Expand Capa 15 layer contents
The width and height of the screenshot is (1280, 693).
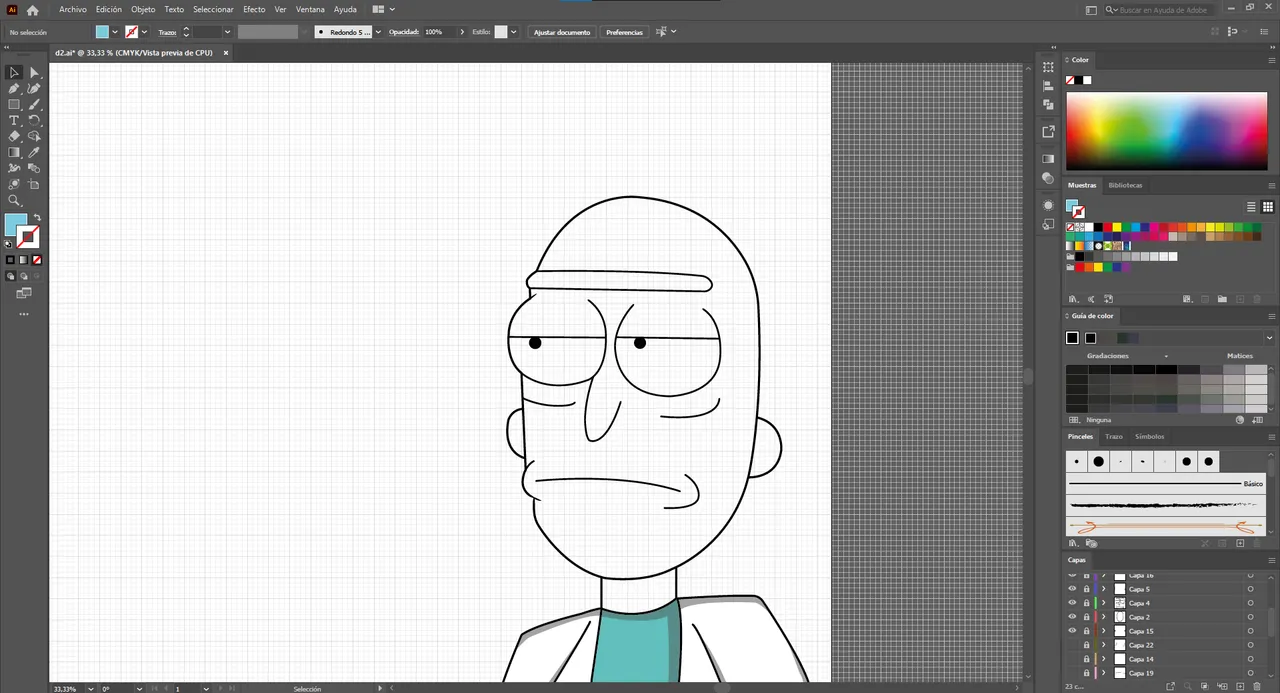click(1105, 631)
